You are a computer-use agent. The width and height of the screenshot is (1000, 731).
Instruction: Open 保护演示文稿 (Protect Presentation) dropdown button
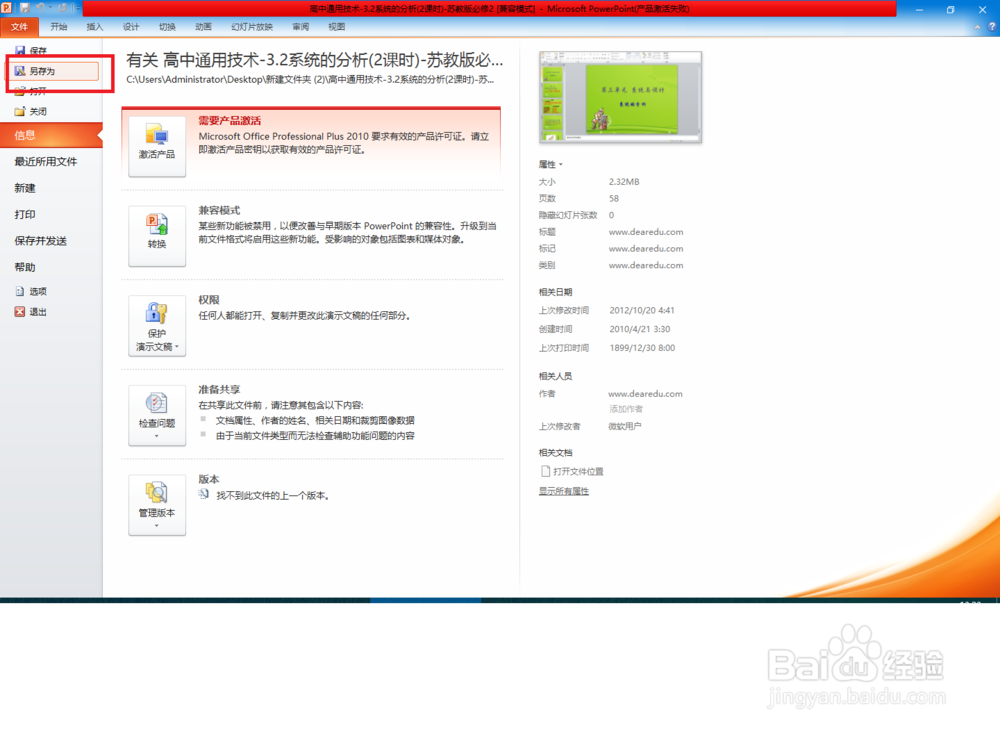coord(157,326)
